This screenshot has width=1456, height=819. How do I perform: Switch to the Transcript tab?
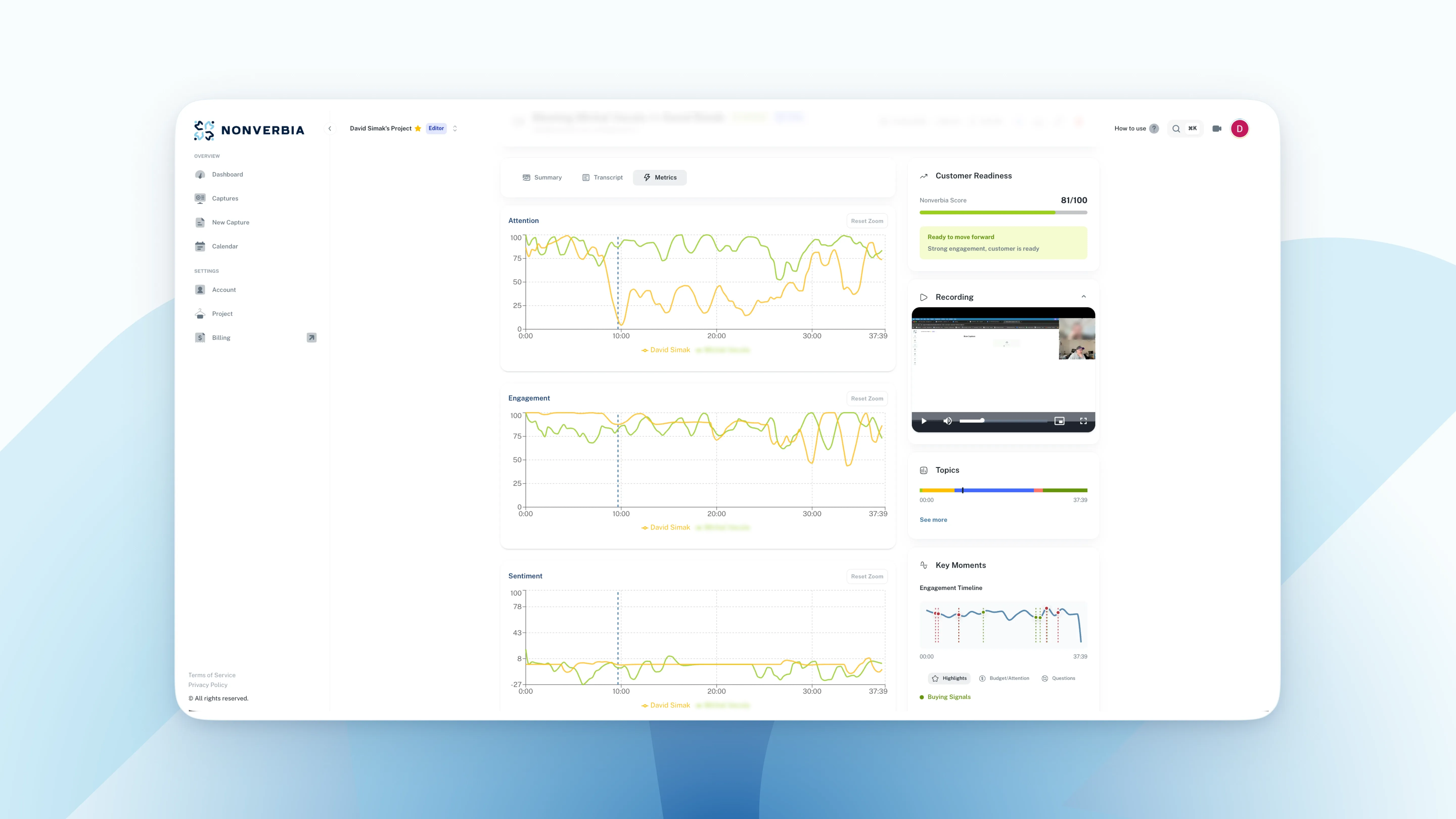603,177
